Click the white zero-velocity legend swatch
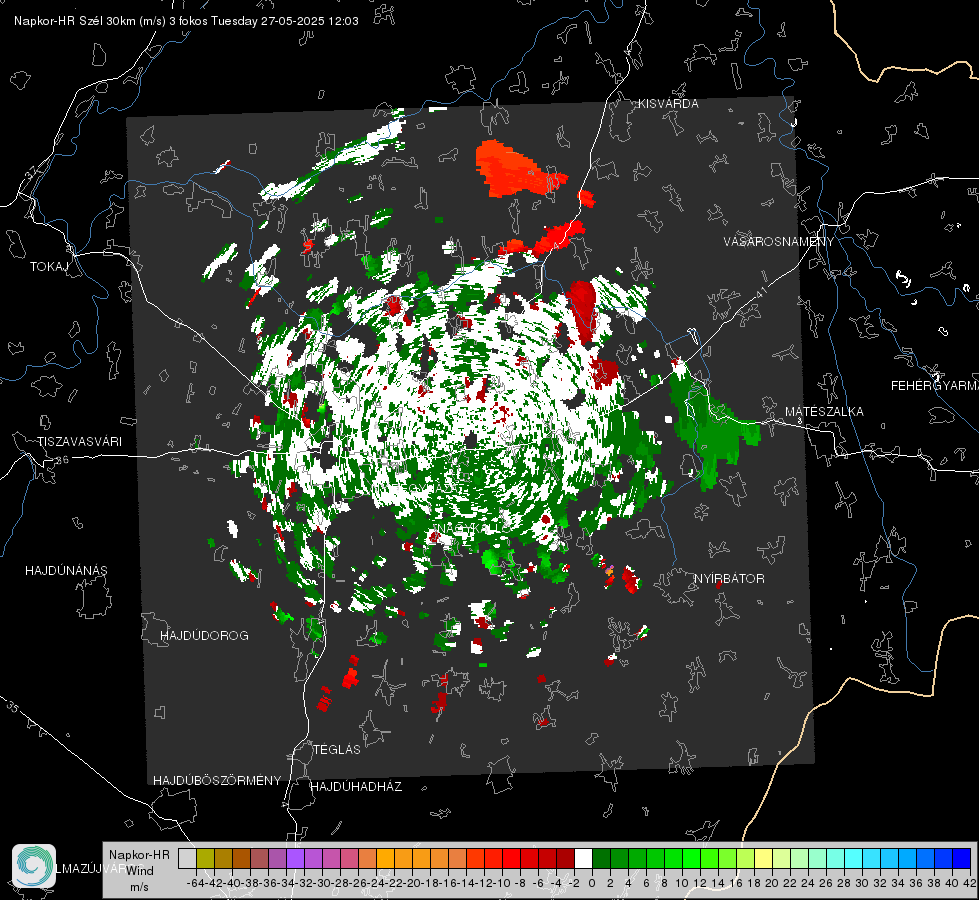 pyautogui.click(x=583, y=858)
